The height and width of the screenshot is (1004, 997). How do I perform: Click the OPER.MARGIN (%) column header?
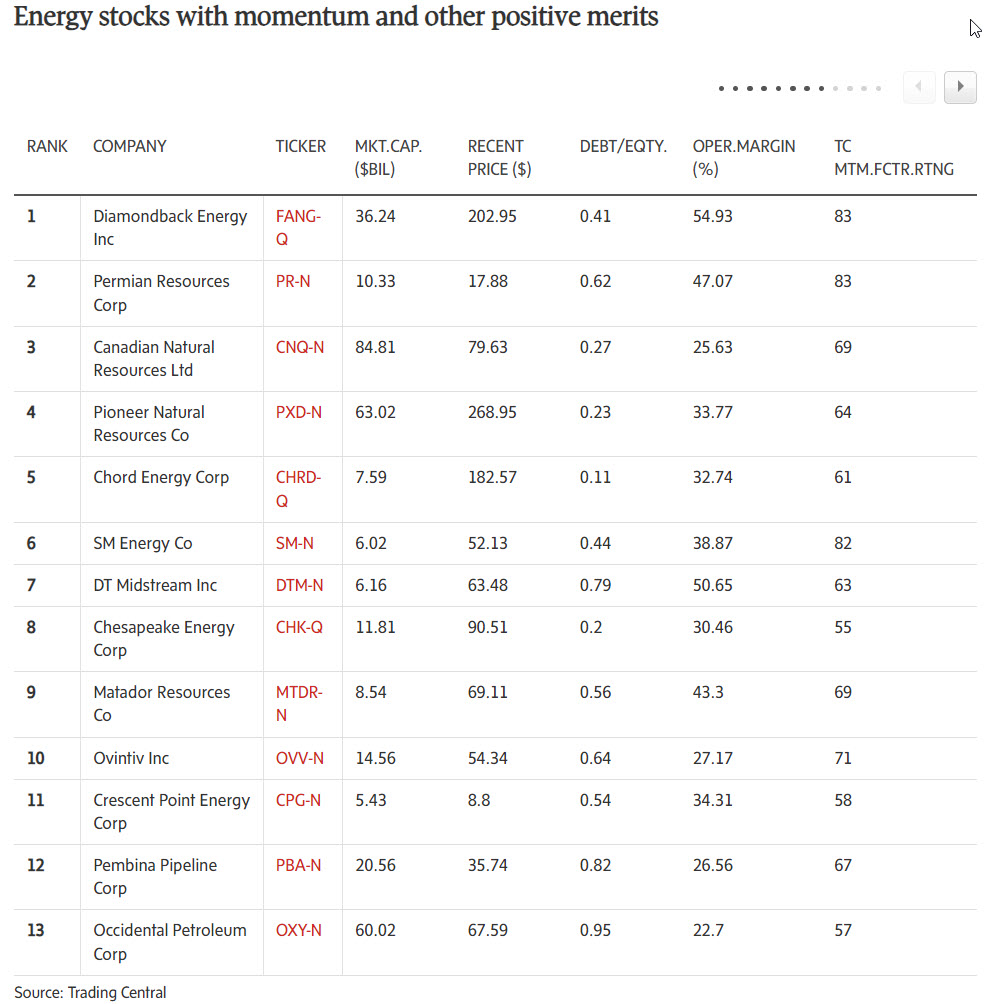pos(743,158)
